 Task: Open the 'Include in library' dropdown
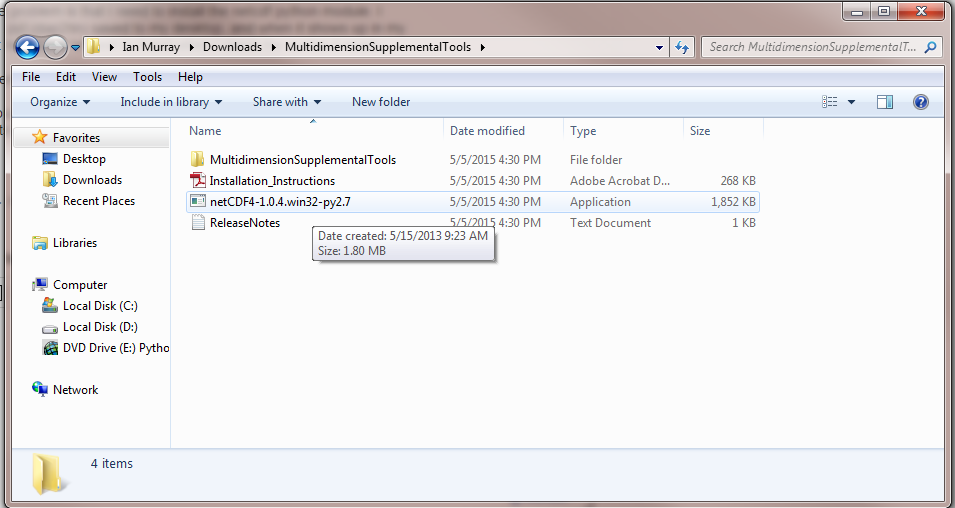pos(171,102)
